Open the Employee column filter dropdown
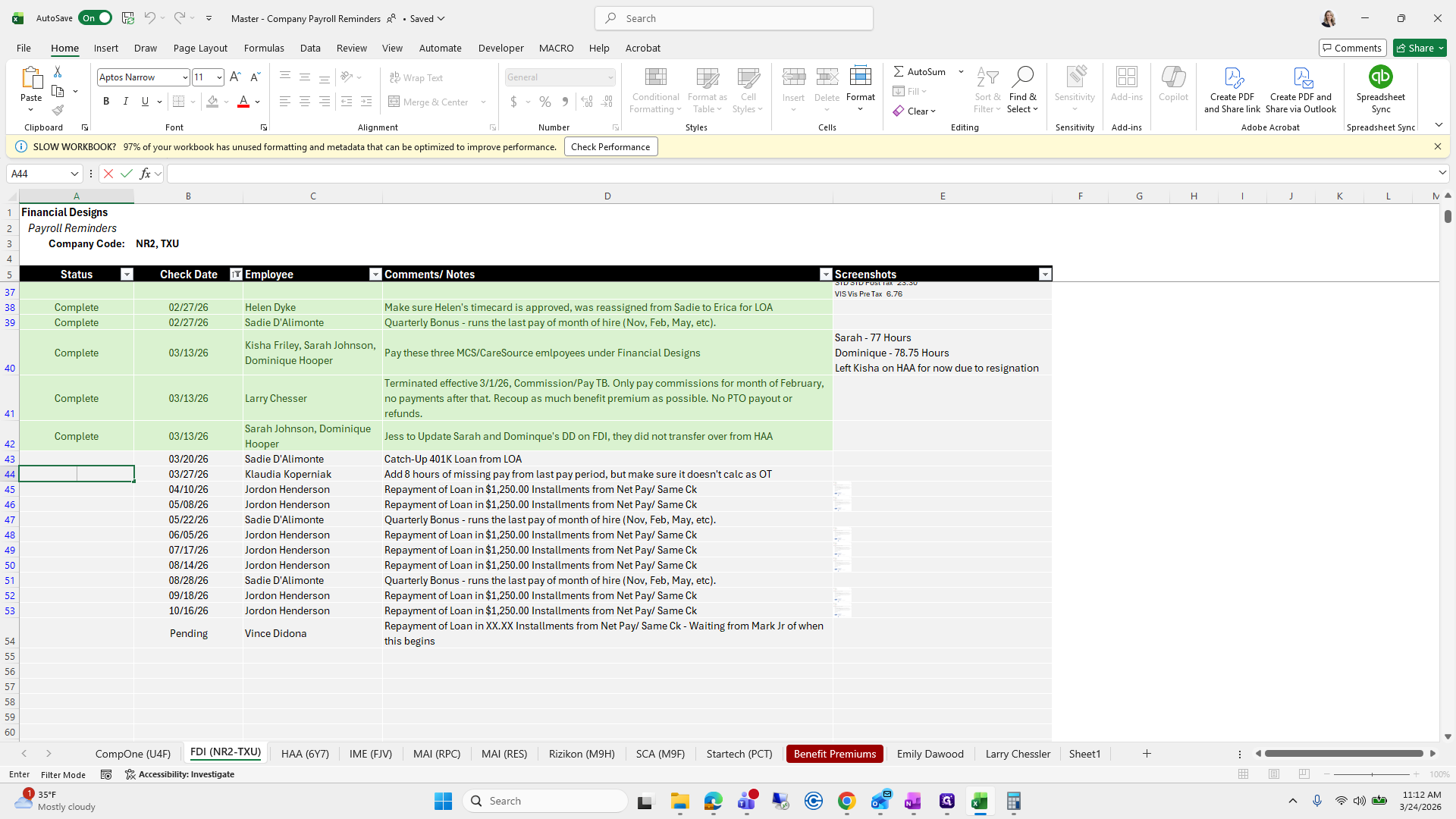The width and height of the screenshot is (1456, 819). [375, 275]
